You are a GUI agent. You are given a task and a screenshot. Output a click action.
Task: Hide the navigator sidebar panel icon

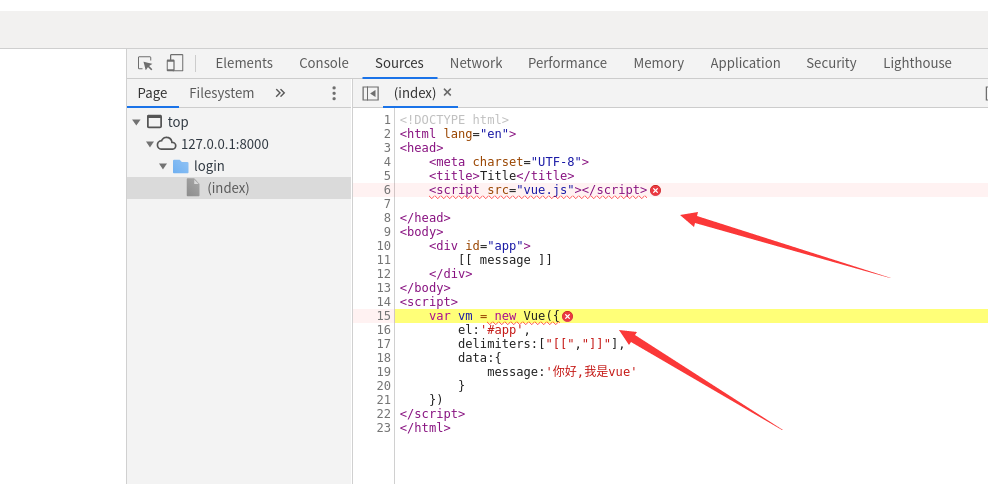click(370, 93)
